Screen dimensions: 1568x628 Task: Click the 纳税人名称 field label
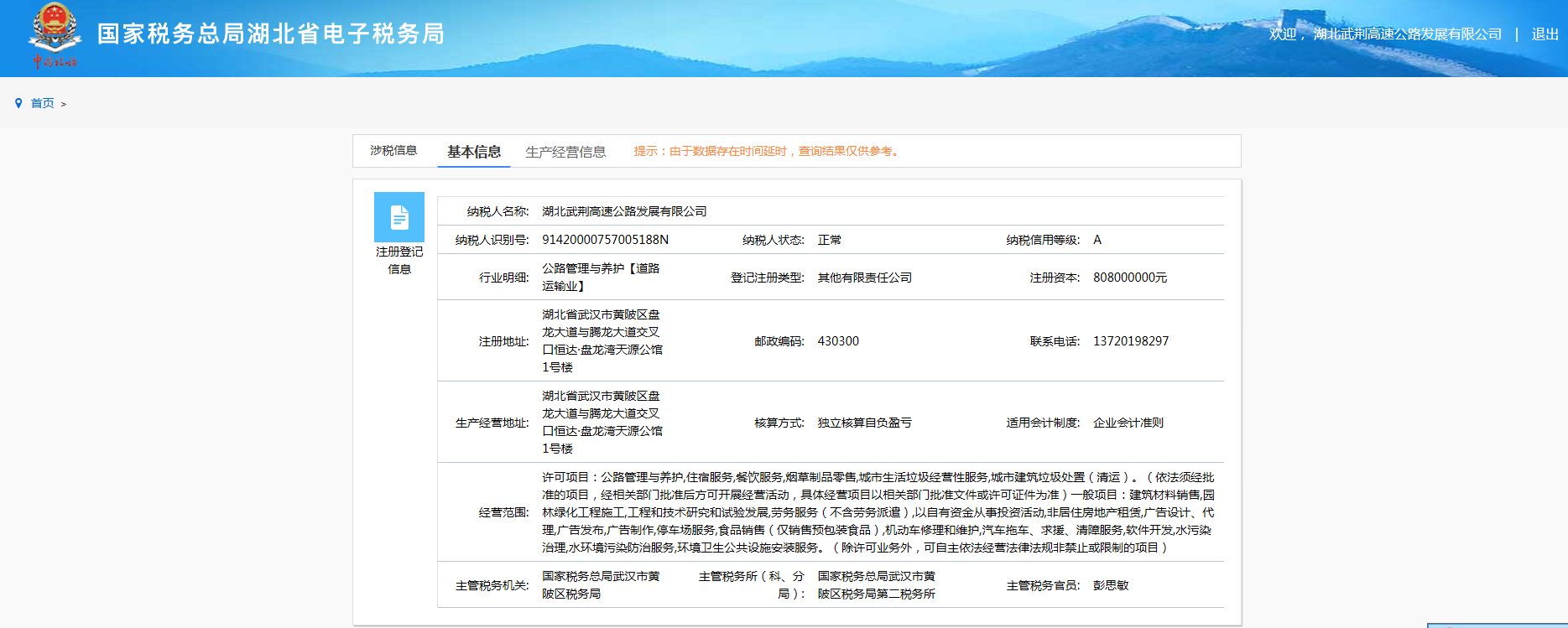point(498,211)
